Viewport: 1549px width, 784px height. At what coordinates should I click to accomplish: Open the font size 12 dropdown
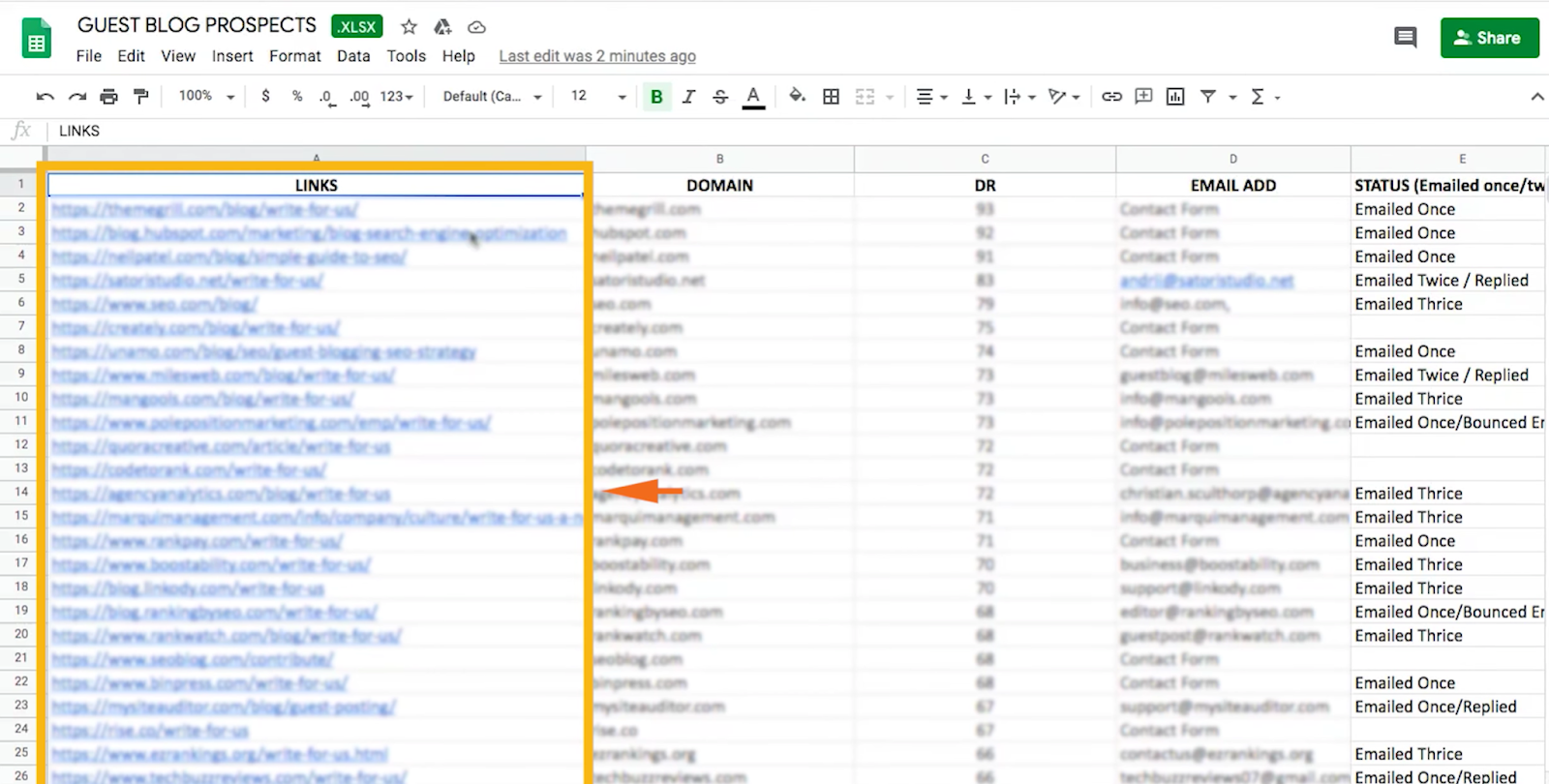click(598, 97)
